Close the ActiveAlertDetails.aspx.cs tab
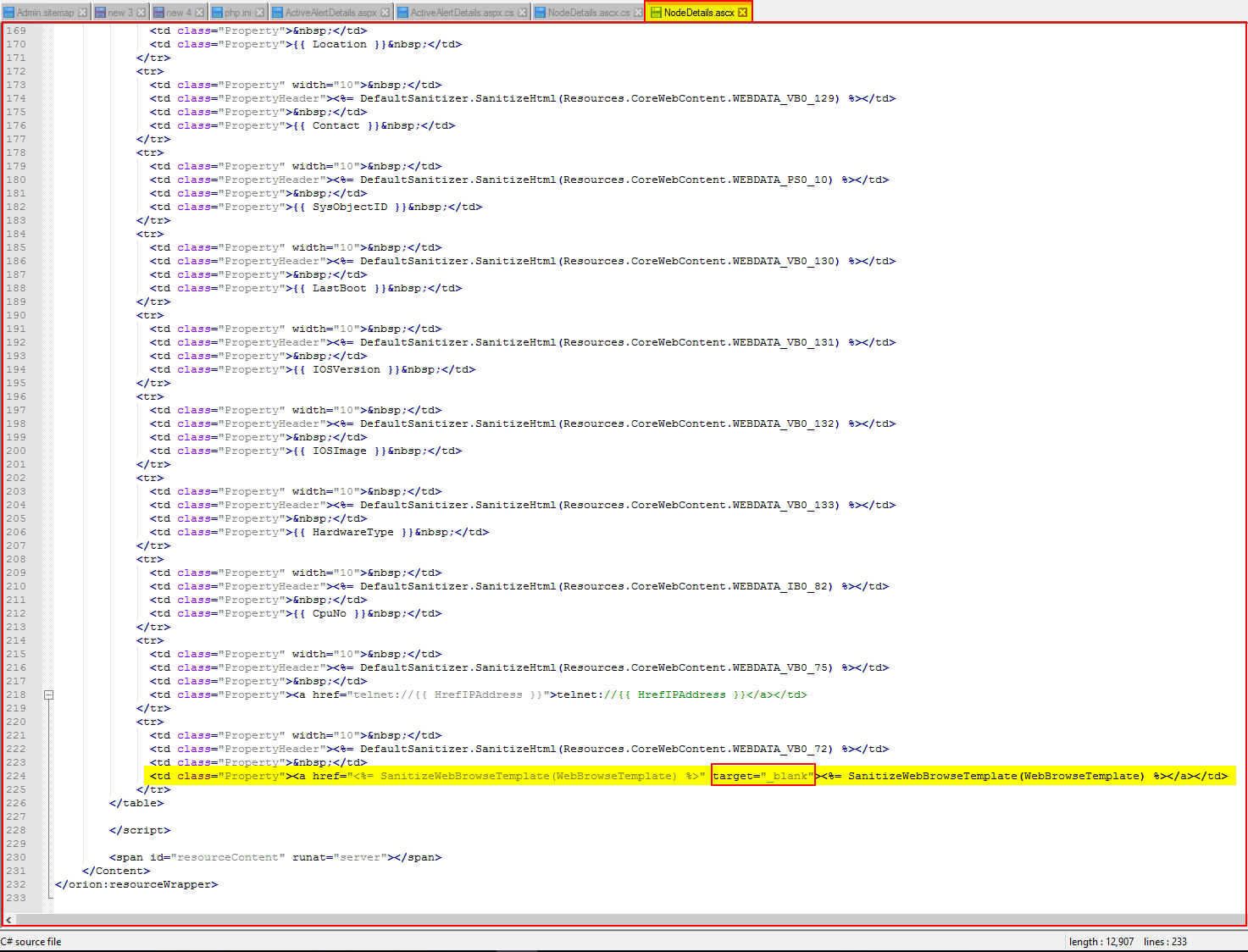Viewport: 1248px width, 952px height. pos(522,13)
